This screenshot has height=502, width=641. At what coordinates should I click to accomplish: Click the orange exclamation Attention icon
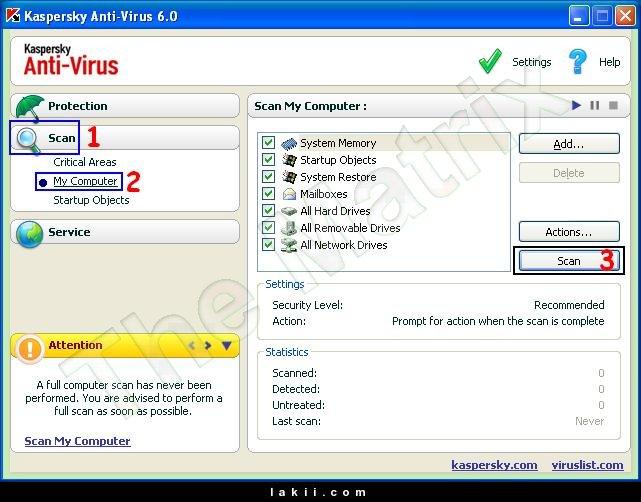point(29,349)
